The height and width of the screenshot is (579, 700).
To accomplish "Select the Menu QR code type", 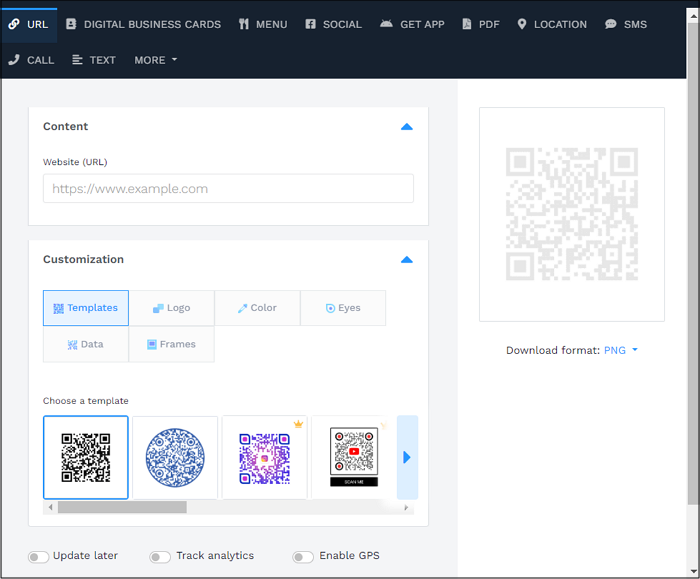I will click(x=263, y=24).
